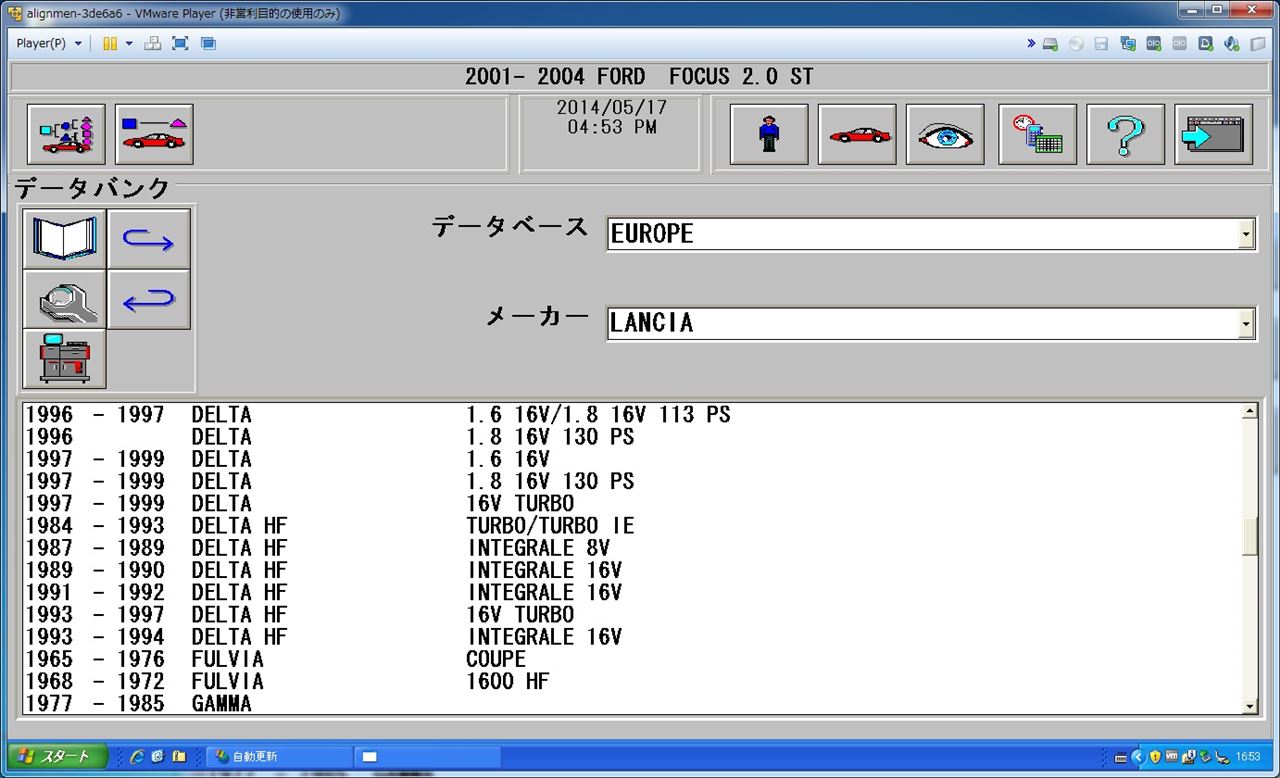Image resolution: width=1280 pixels, height=778 pixels.
Task: Click VMware Unity mode icon
Action: (x=208, y=43)
